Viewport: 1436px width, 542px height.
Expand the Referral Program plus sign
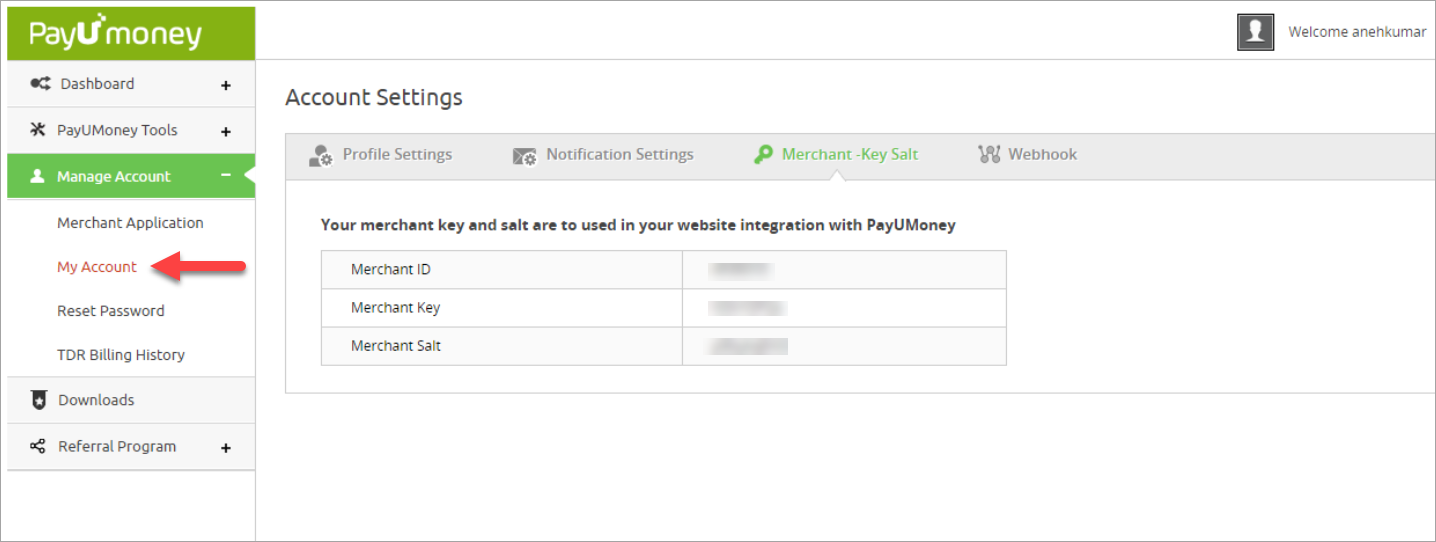click(226, 448)
